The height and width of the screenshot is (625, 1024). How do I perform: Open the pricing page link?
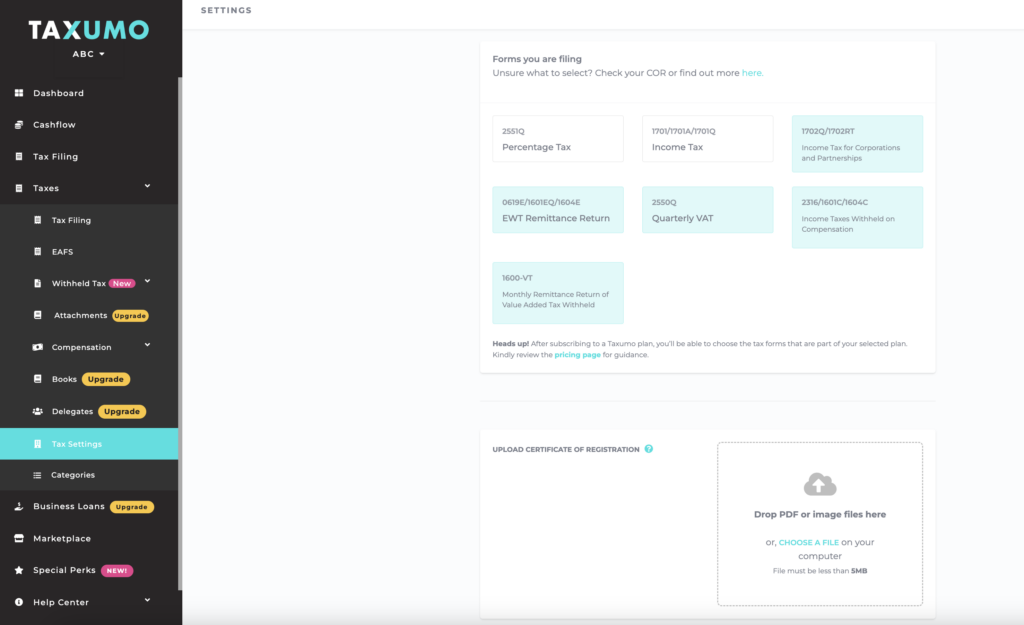[x=577, y=355]
